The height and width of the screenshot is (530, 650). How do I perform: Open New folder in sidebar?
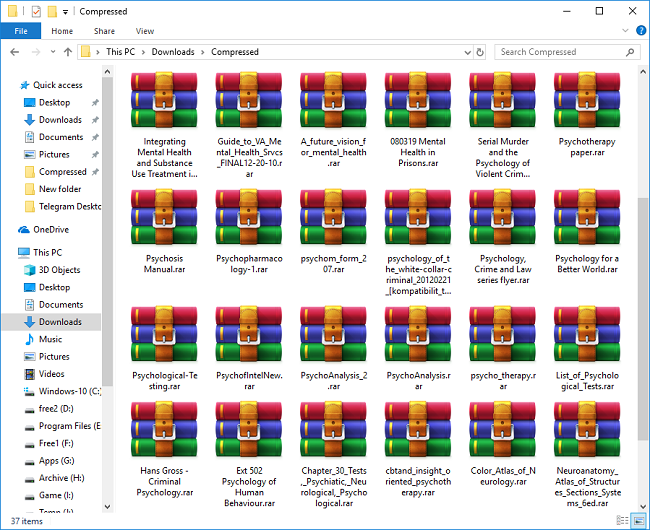[x=60, y=189]
